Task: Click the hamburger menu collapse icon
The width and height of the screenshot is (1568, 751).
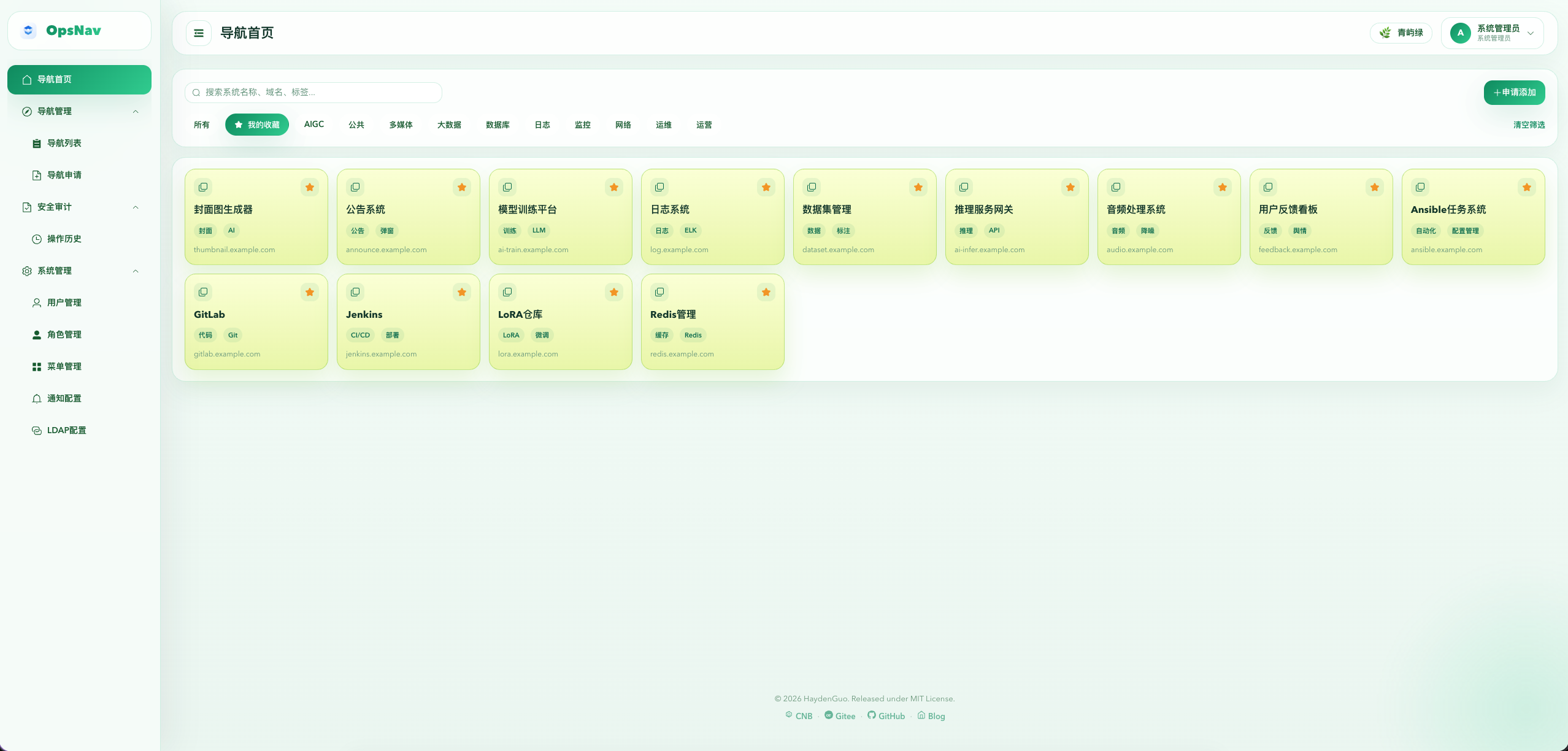Action: (199, 33)
